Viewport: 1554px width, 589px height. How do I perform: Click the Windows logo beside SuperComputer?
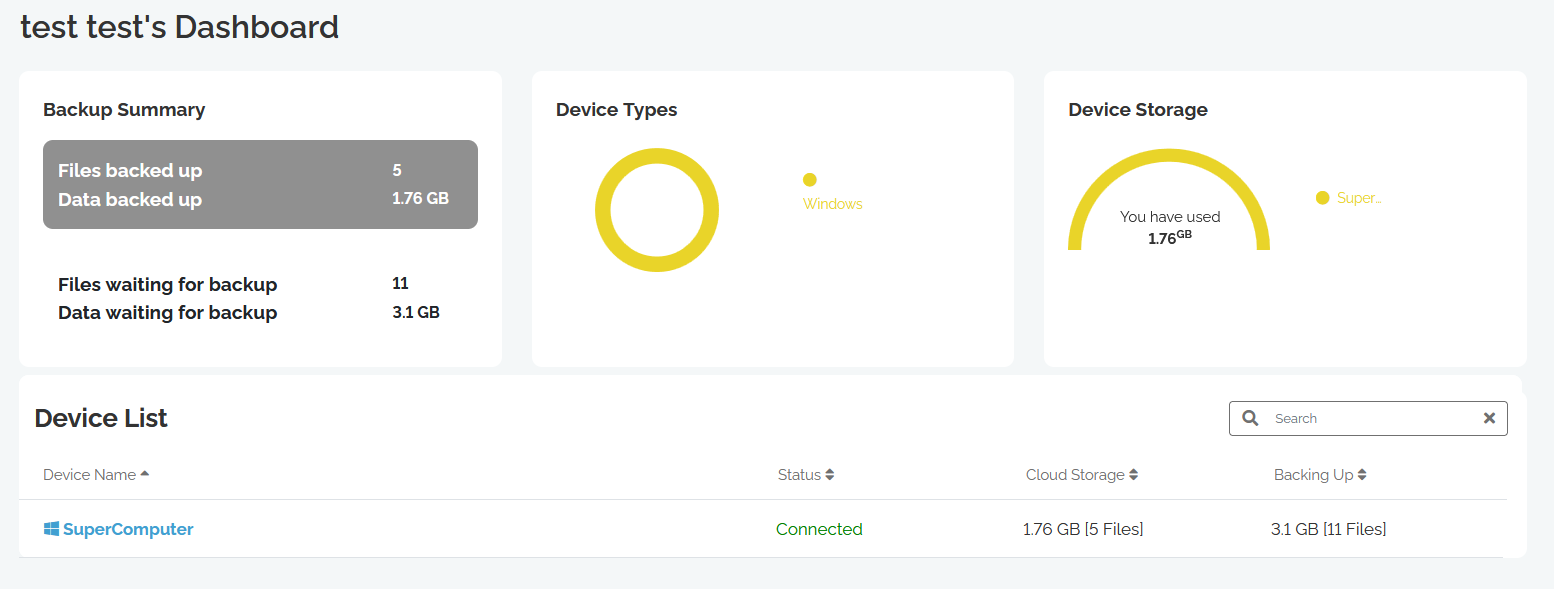pos(52,529)
